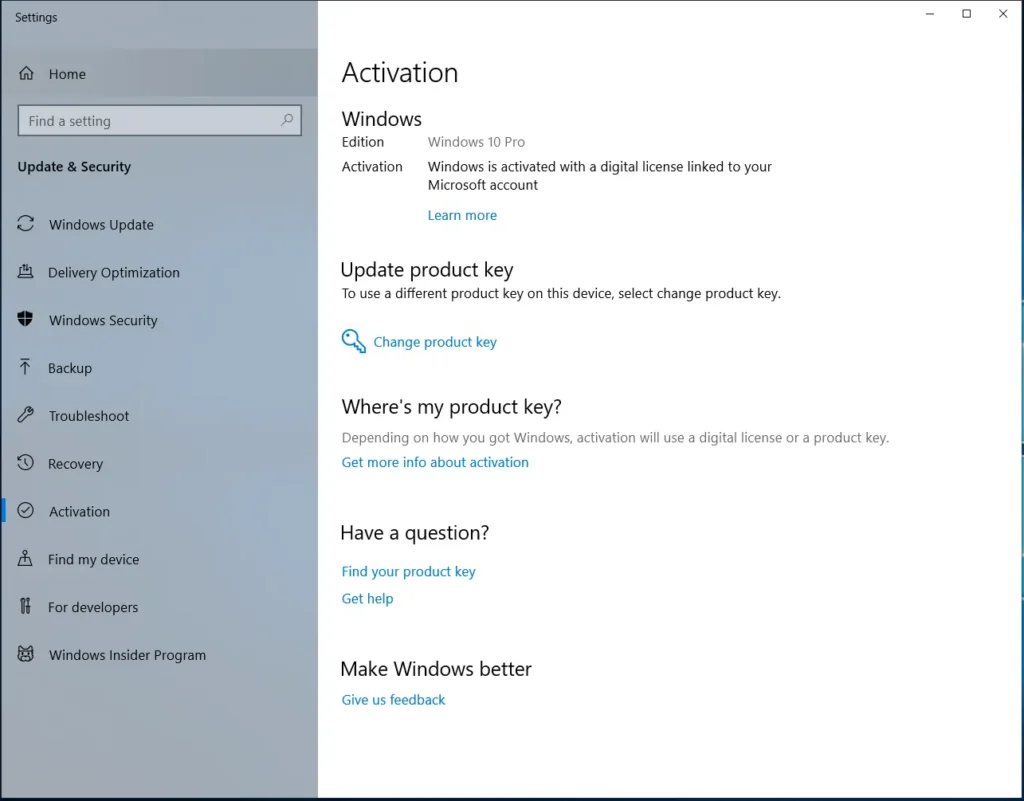Click the Windows Insider Program cat icon
This screenshot has height=801, width=1024.
point(25,653)
